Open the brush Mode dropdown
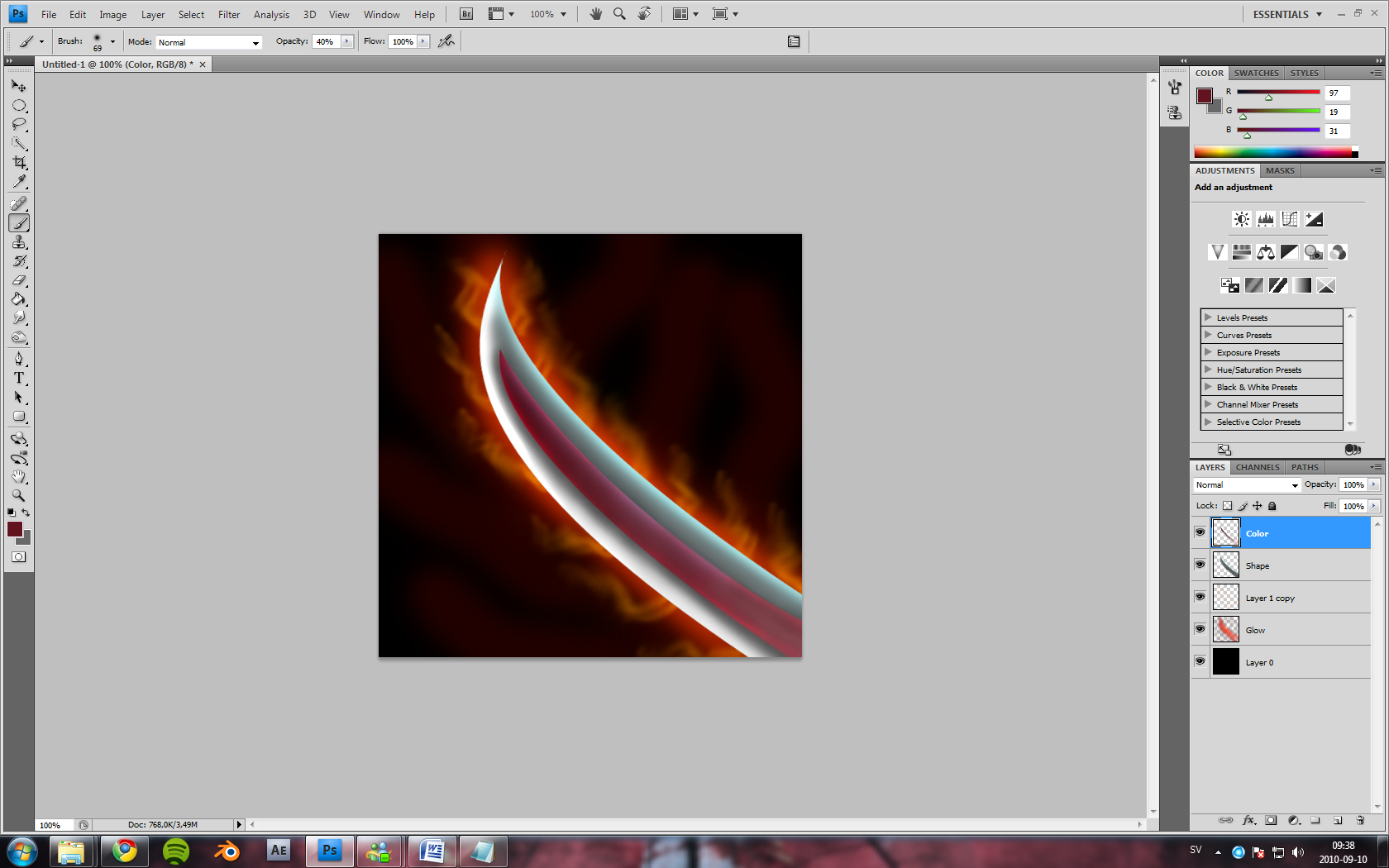1389x868 pixels. (209, 42)
